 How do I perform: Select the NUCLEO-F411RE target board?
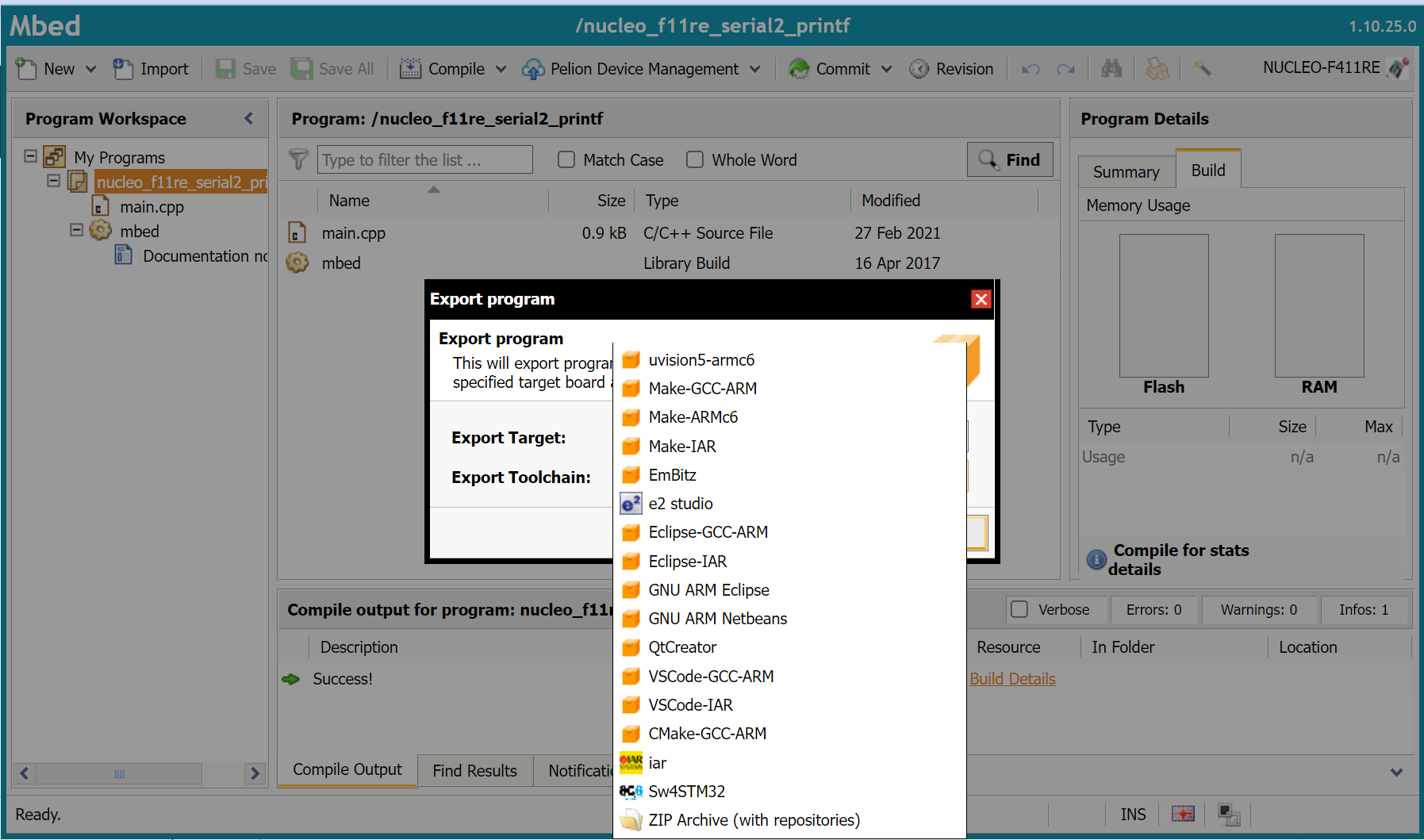[1335, 68]
